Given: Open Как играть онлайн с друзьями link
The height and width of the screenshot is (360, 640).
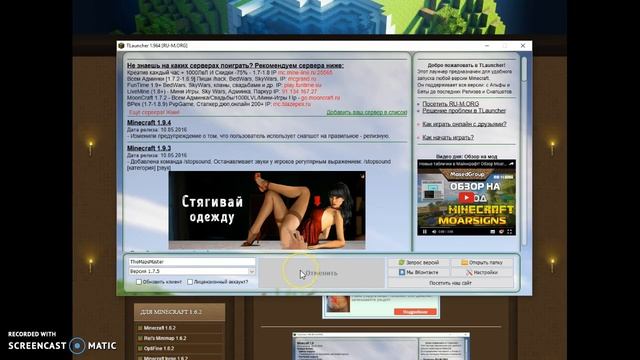Looking at the screenshot, I should click(x=464, y=124).
